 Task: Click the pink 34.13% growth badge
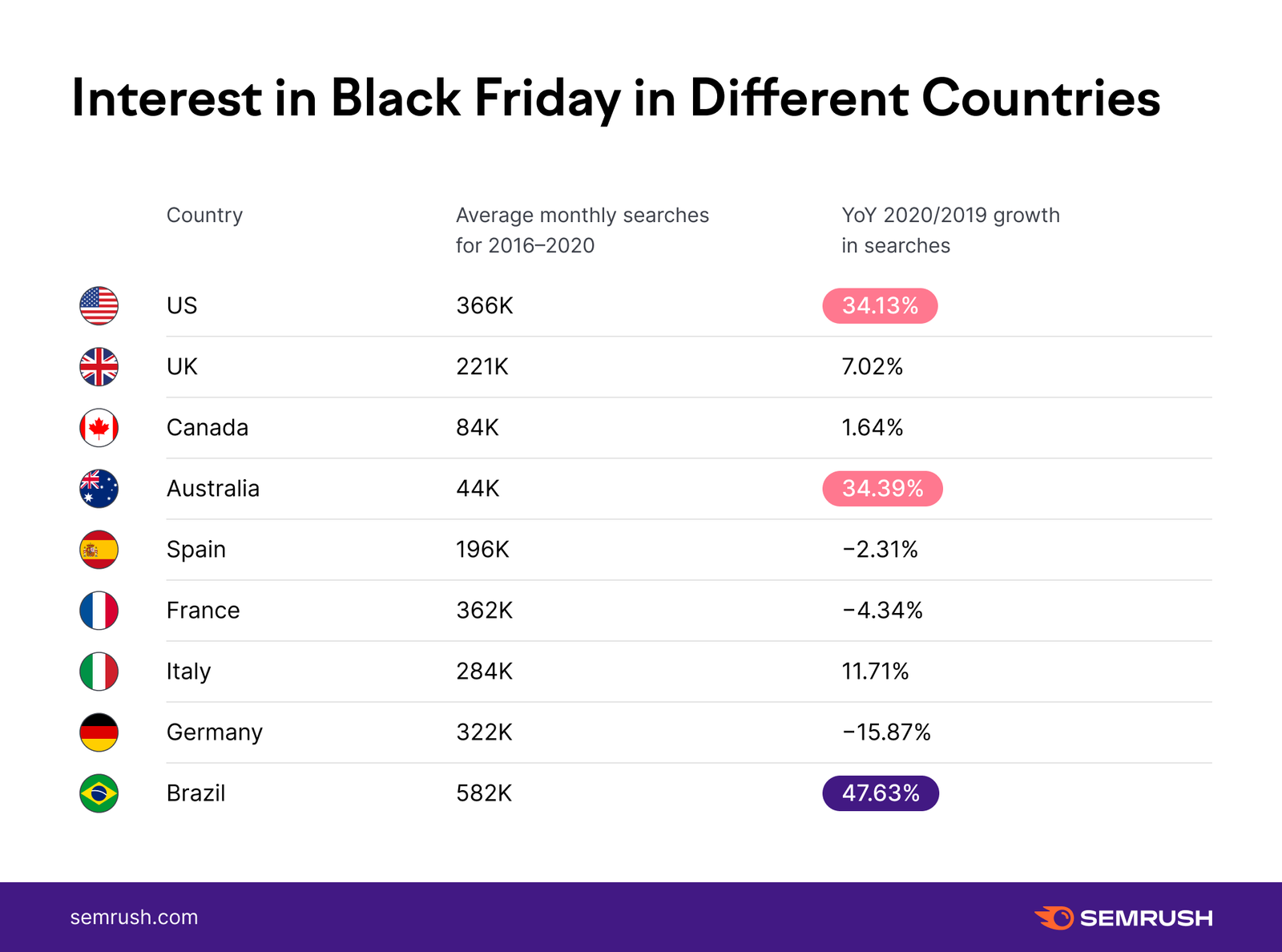[x=880, y=305]
